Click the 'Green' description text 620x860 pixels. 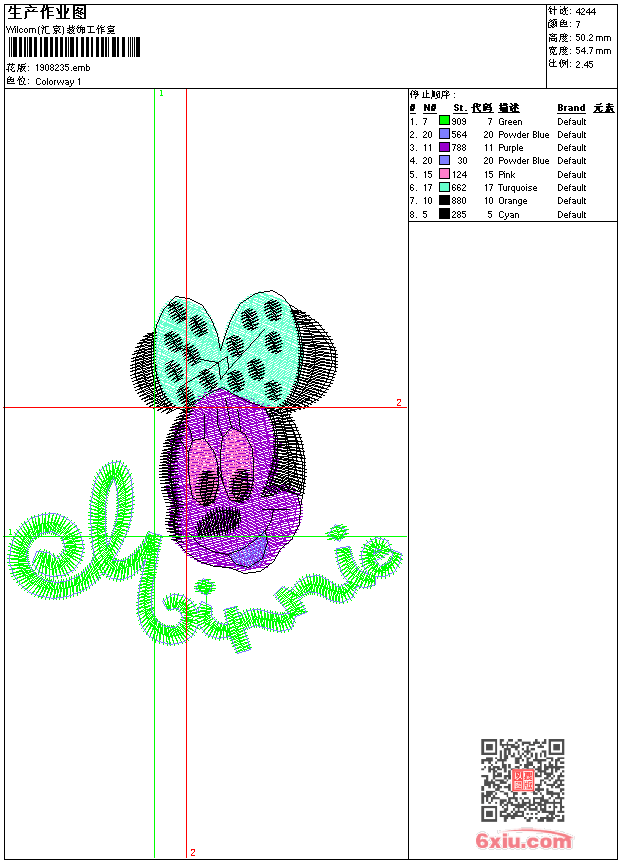tap(510, 122)
